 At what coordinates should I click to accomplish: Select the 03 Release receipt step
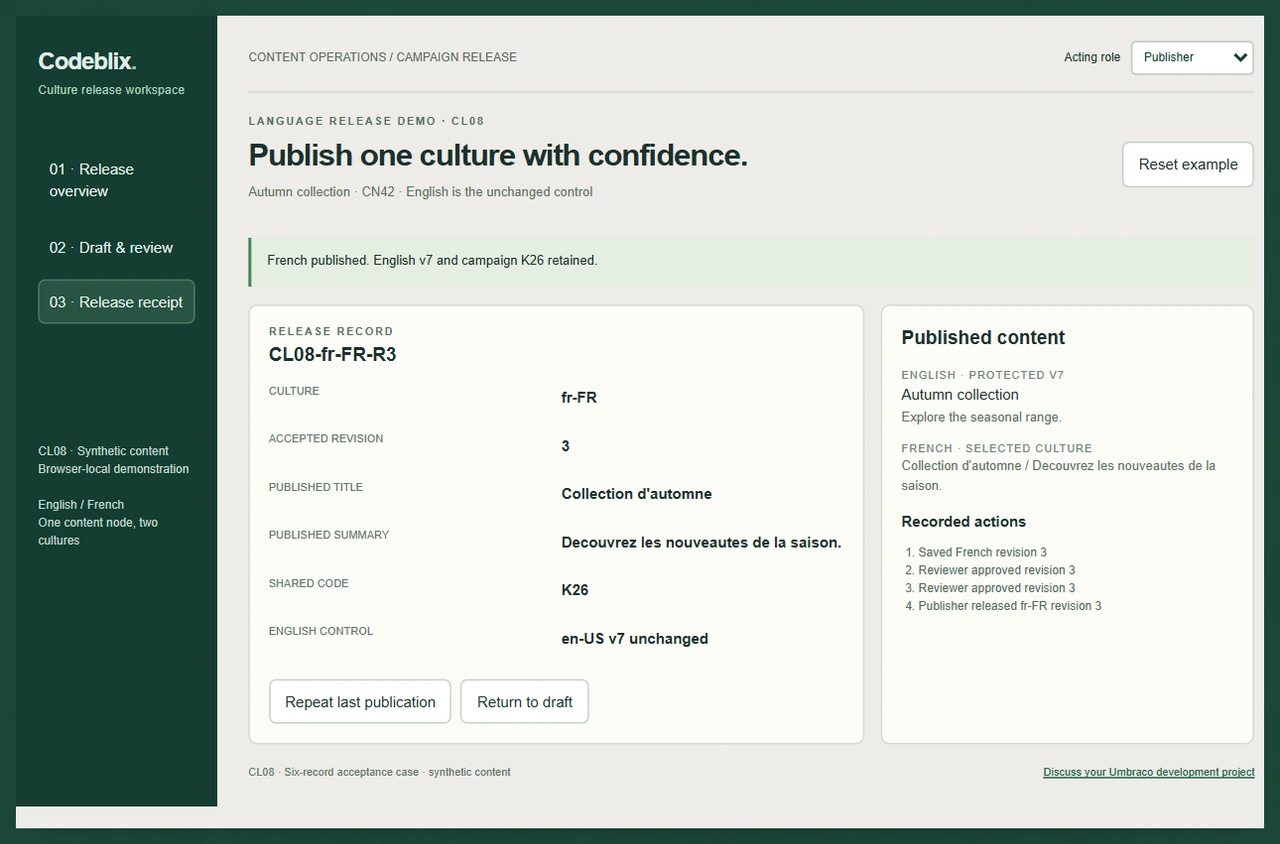[x=116, y=302]
